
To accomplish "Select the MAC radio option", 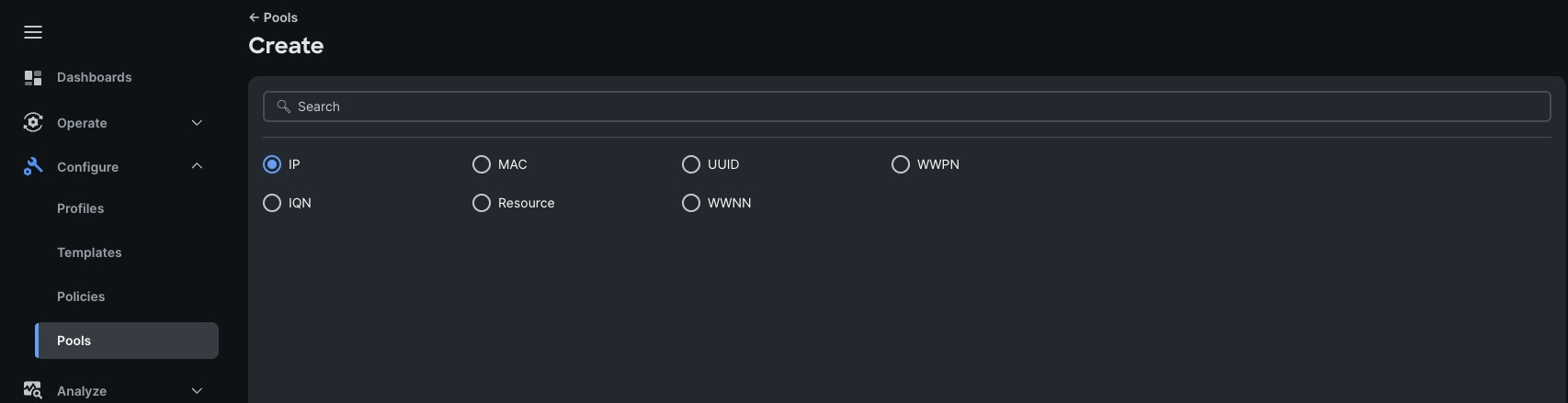I will [482, 164].
